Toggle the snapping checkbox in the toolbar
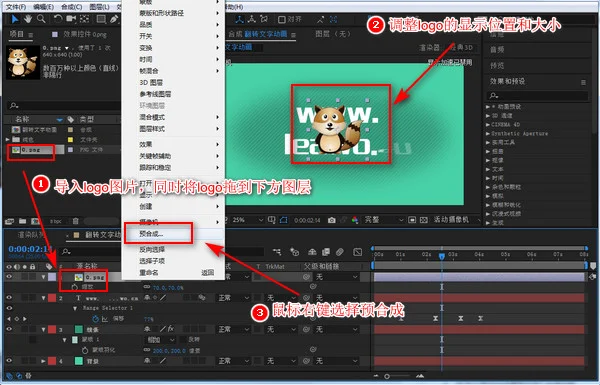Image resolution: width=600 pixels, height=385 pixels. click(x=282, y=19)
